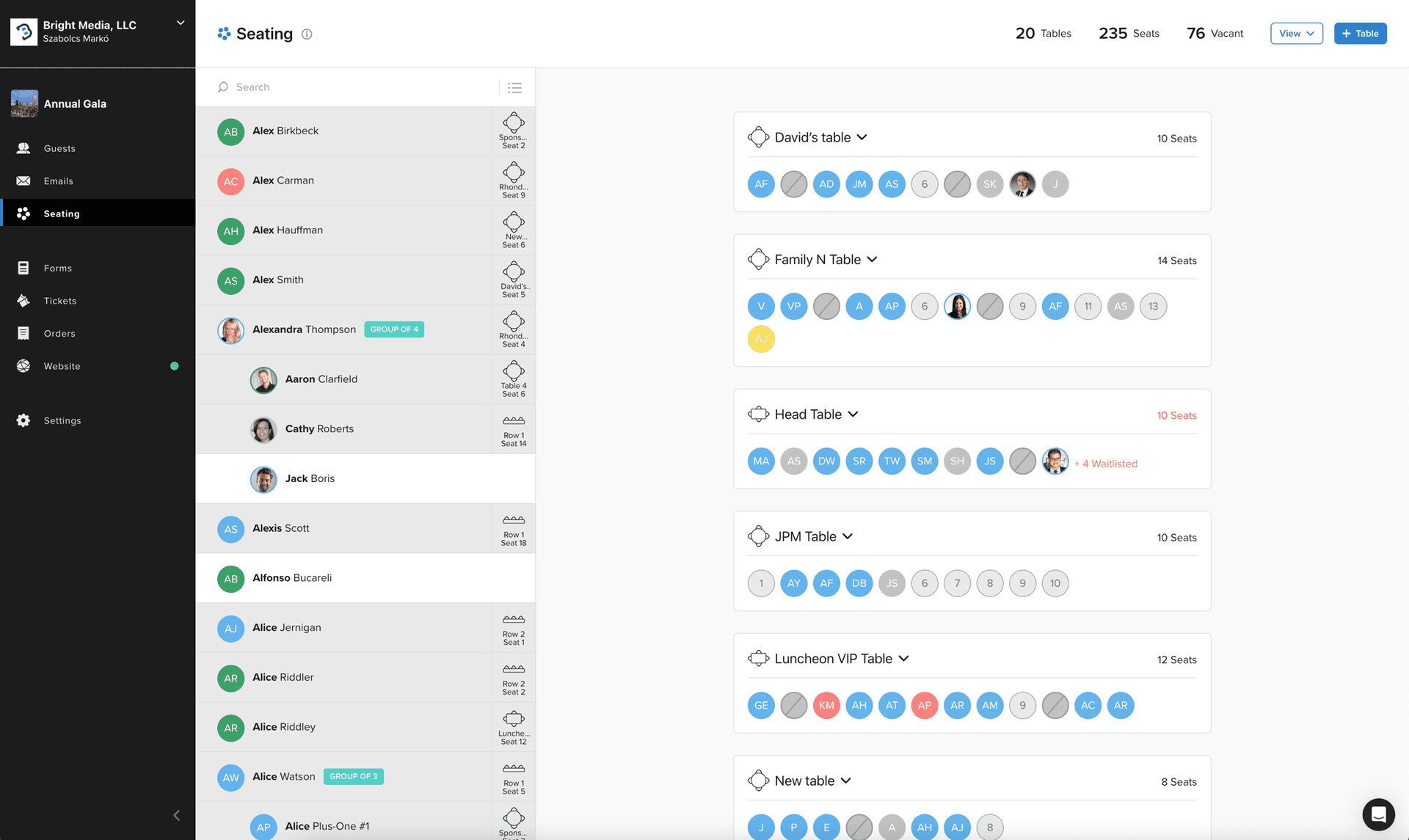This screenshot has width=1409, height=840.
Task: Open Guests in the sidebar
Action: pos(59,148)
